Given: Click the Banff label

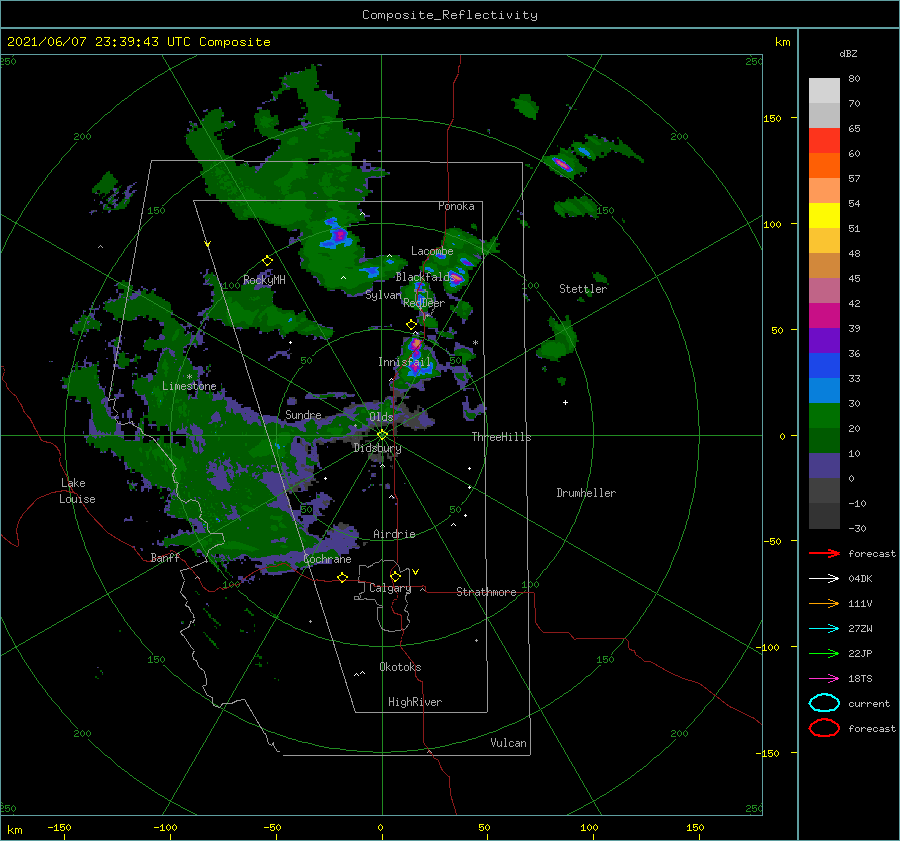Looking at the screenshot, I should point(165,557).
